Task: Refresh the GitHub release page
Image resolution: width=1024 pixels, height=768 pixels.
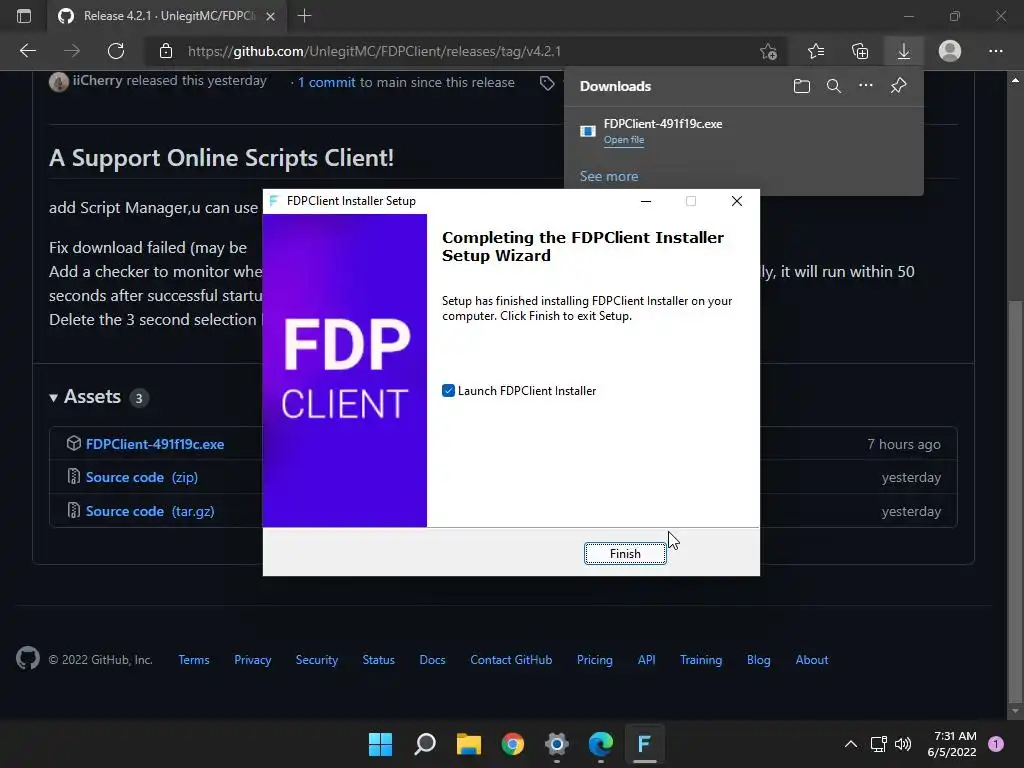Action: click(x=116, y=51)
